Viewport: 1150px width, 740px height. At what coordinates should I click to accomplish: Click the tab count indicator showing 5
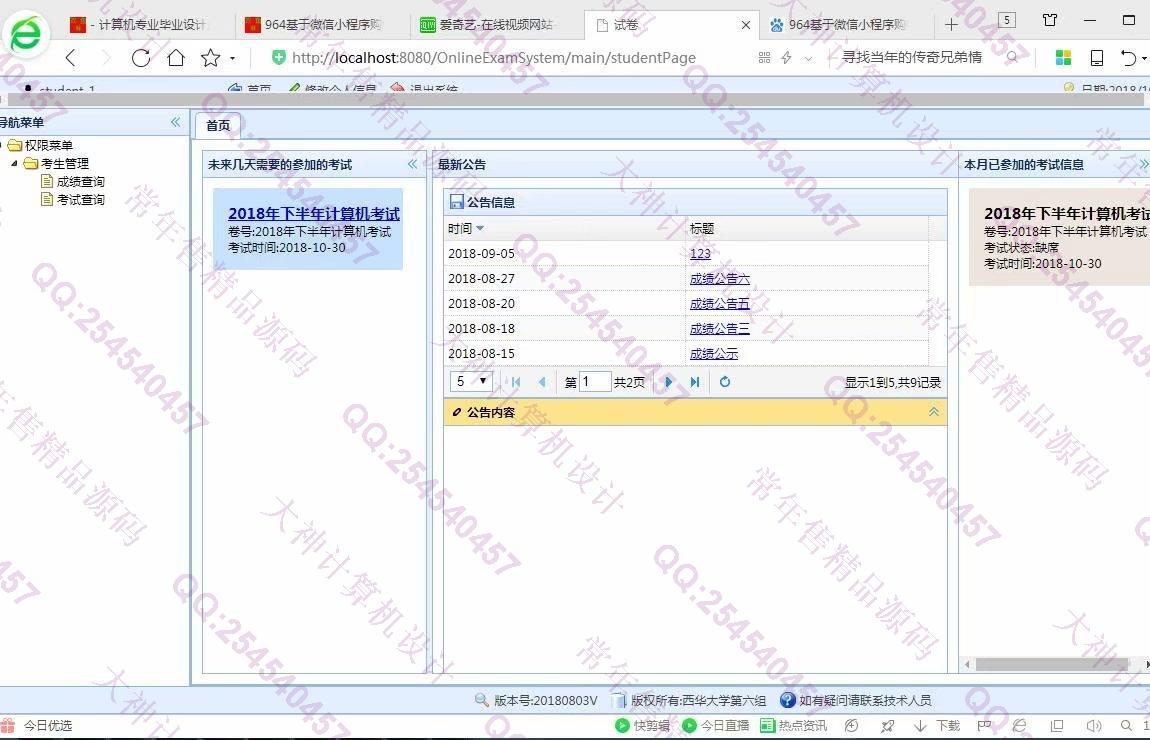(1007, 20)
